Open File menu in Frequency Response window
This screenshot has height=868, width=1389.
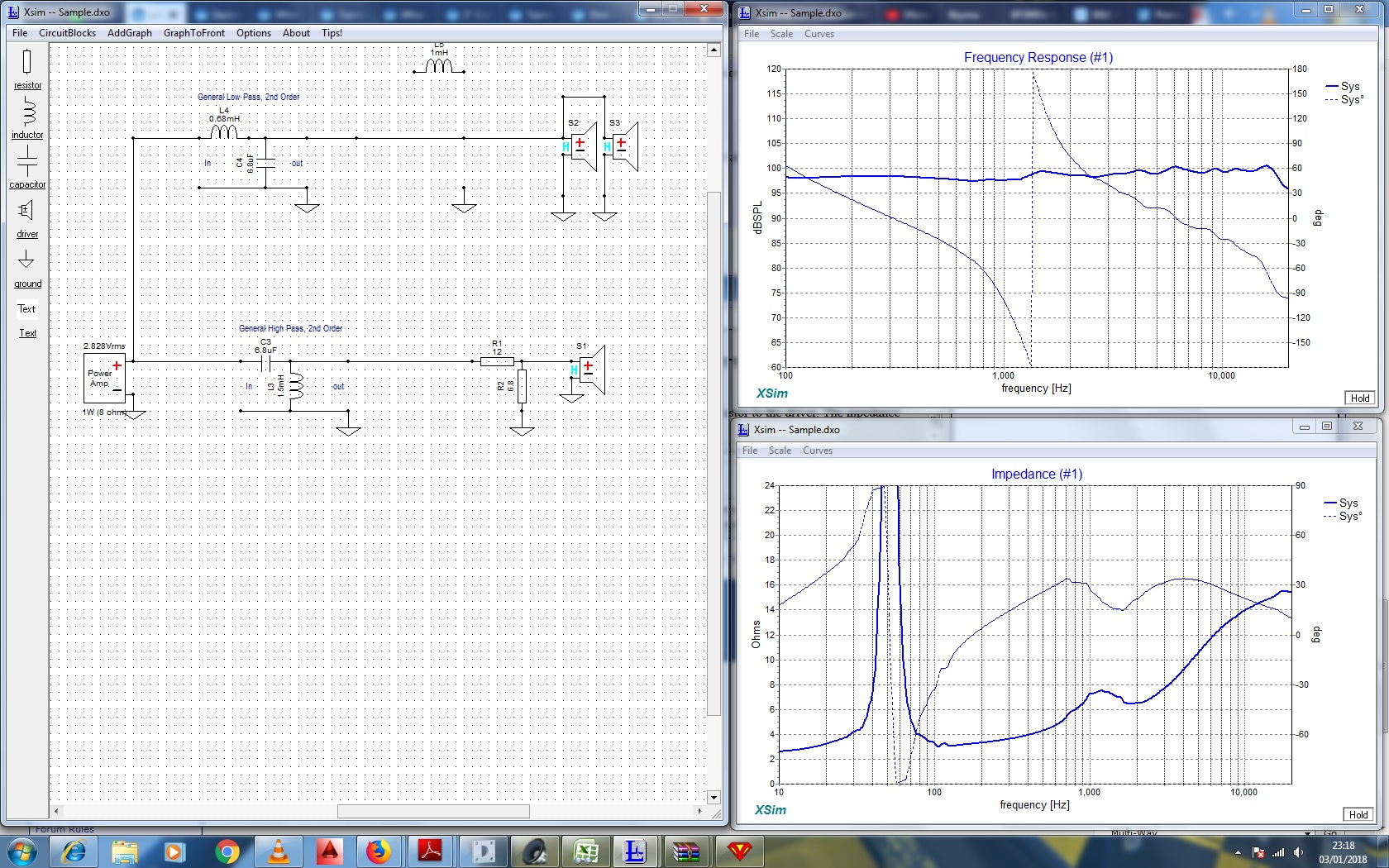click(x=752, y=34)
